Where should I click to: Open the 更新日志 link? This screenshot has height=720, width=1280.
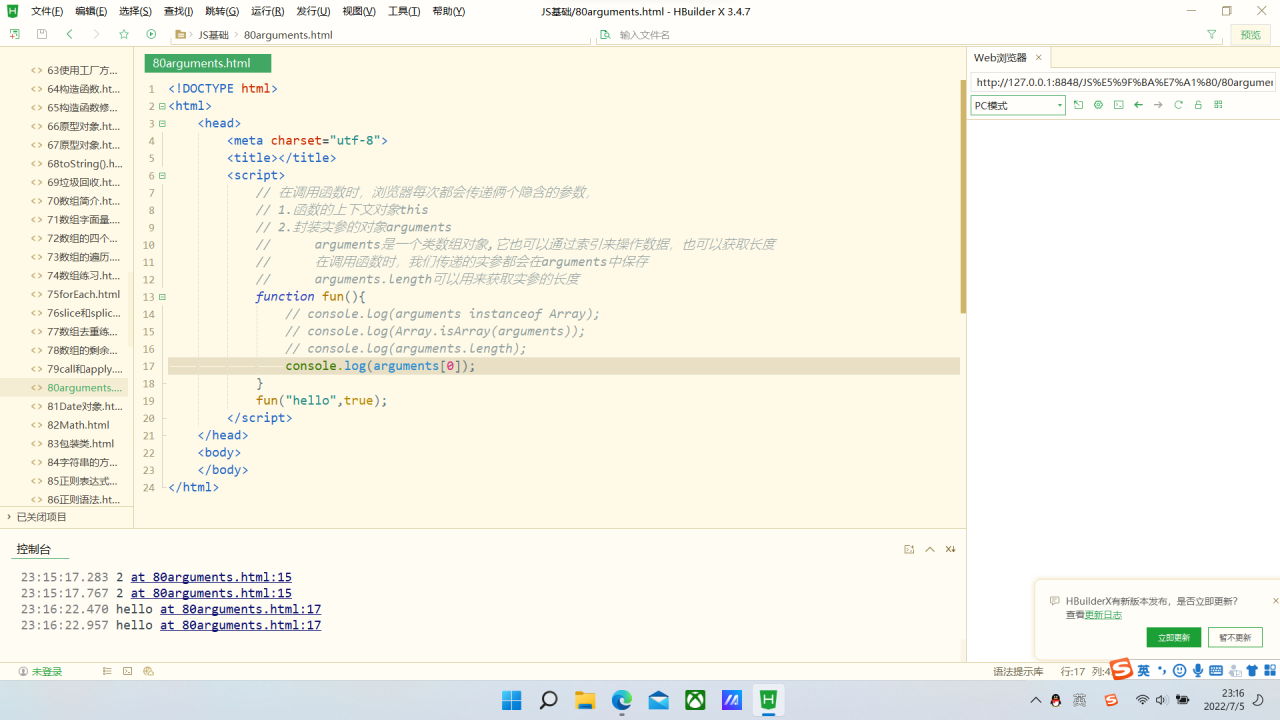[x=1103, y=615]
